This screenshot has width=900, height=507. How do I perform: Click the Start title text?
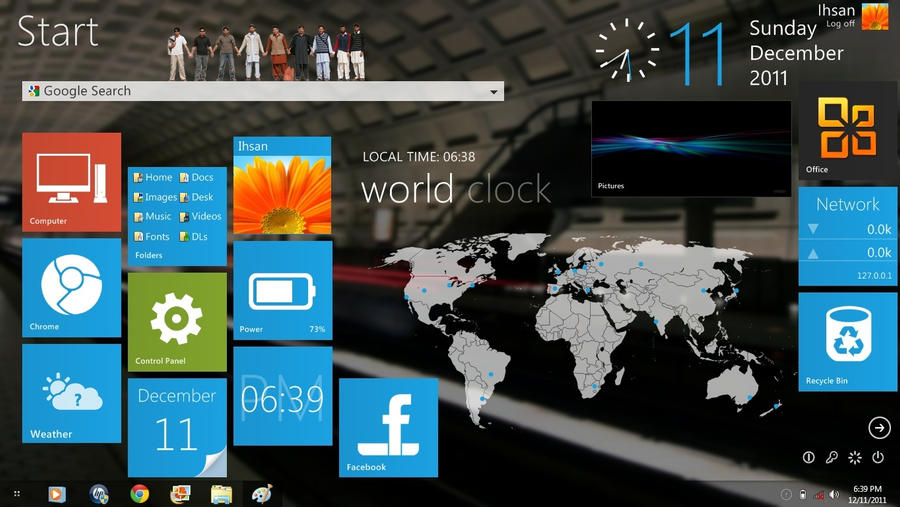point(58,31)
